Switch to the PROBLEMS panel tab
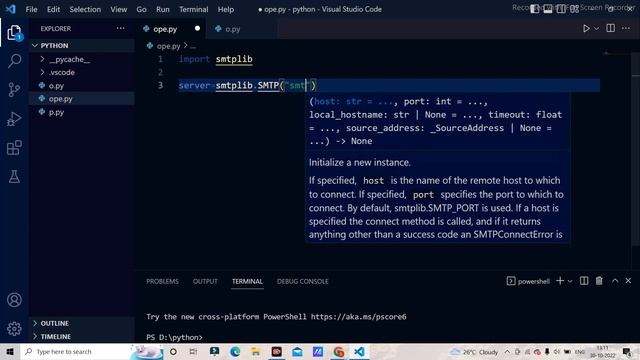Viewport: 640px width, 360px height. pos(162,281)
